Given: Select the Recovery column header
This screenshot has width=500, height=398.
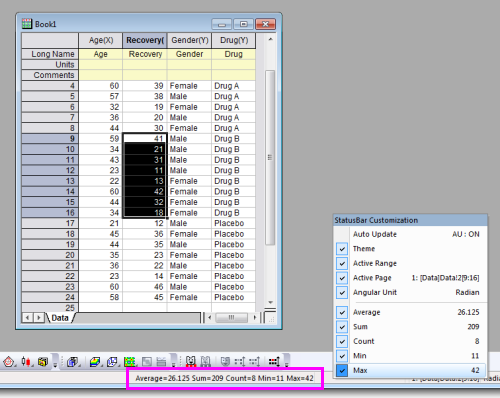Looking at the screenshot, I should click(145, 40).
